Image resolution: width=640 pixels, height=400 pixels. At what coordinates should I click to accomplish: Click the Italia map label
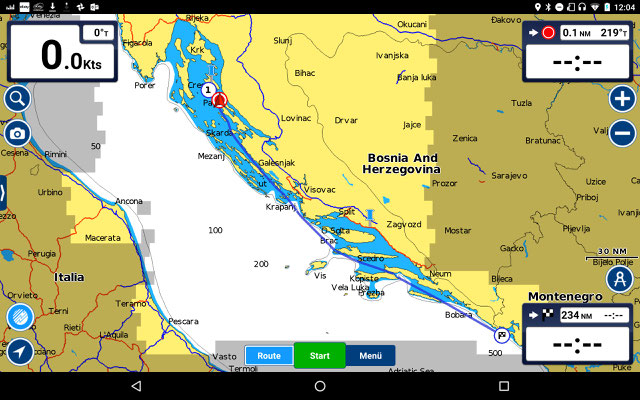pyautogui.click(x=69, y=278)
